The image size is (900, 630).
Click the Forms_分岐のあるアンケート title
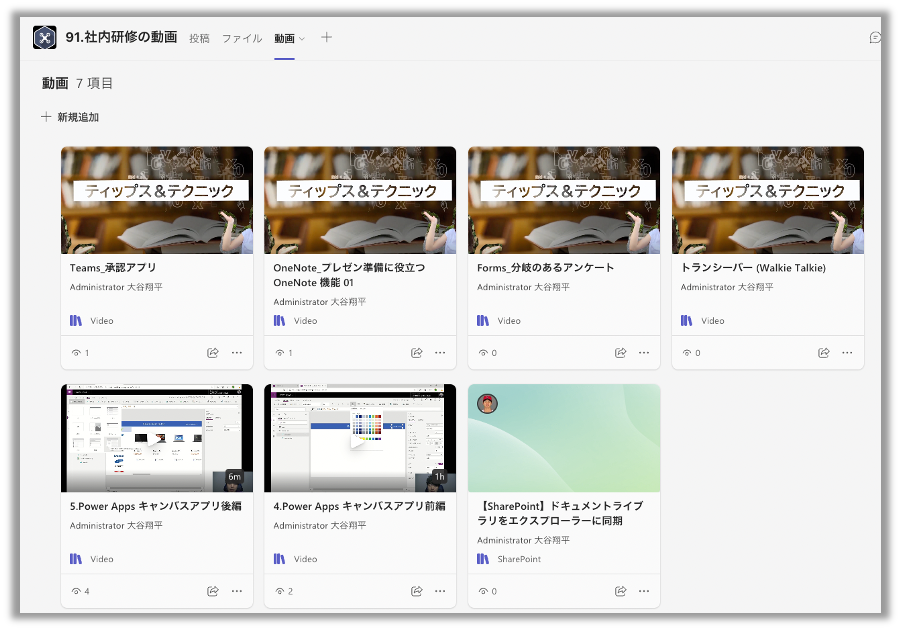tap(545, 268)
